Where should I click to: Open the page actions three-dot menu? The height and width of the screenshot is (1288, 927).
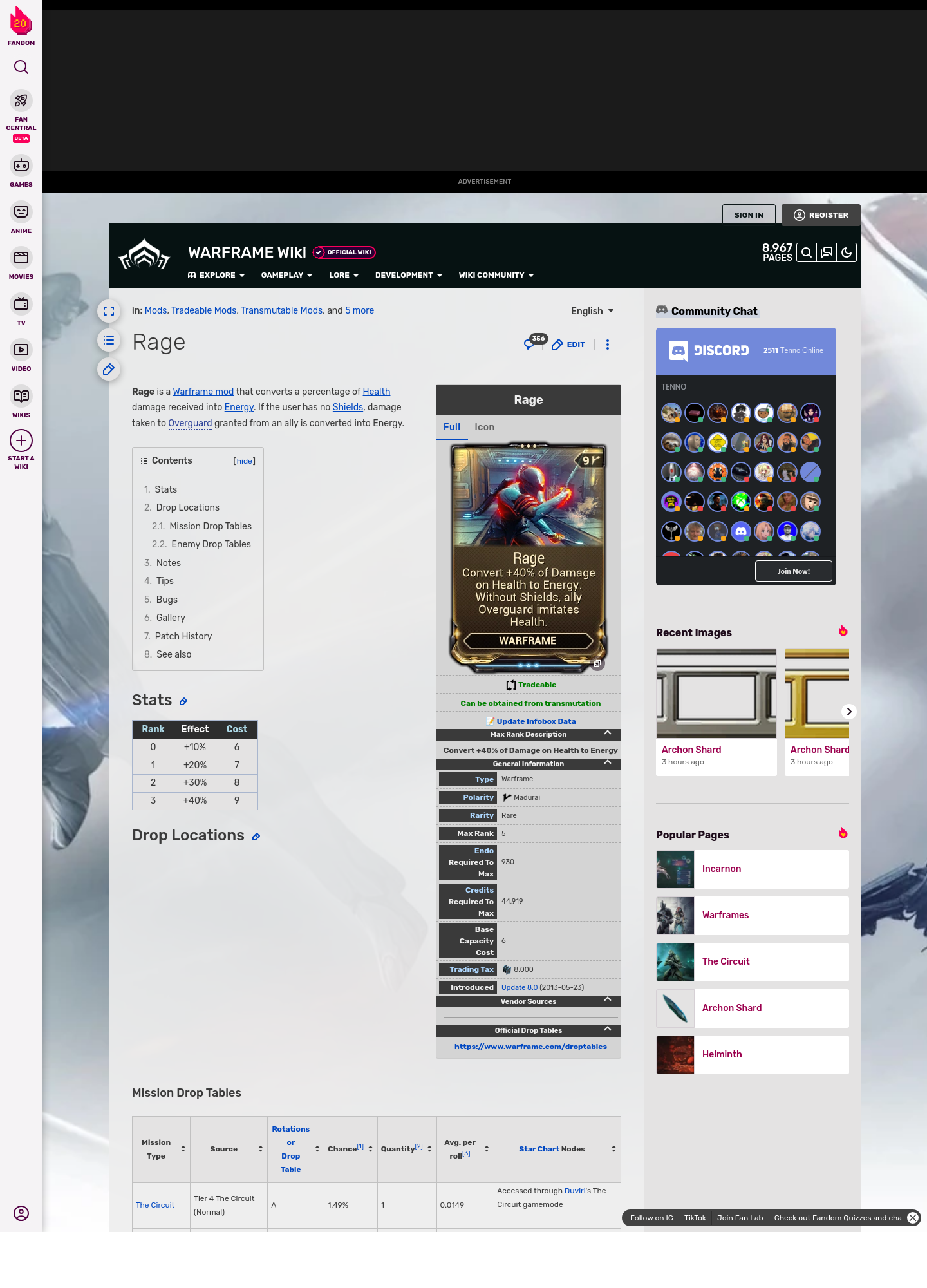607,345
